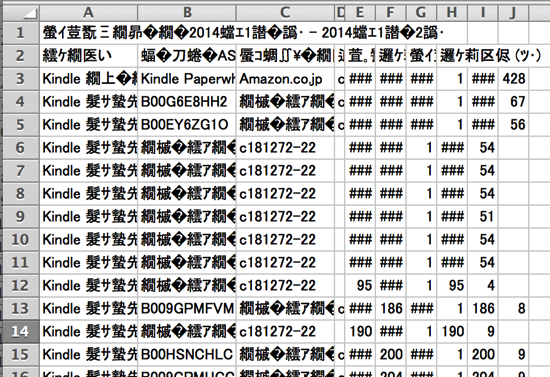Click cell B009GPMFVM
550x377 pixels.
tap(187, 308)
